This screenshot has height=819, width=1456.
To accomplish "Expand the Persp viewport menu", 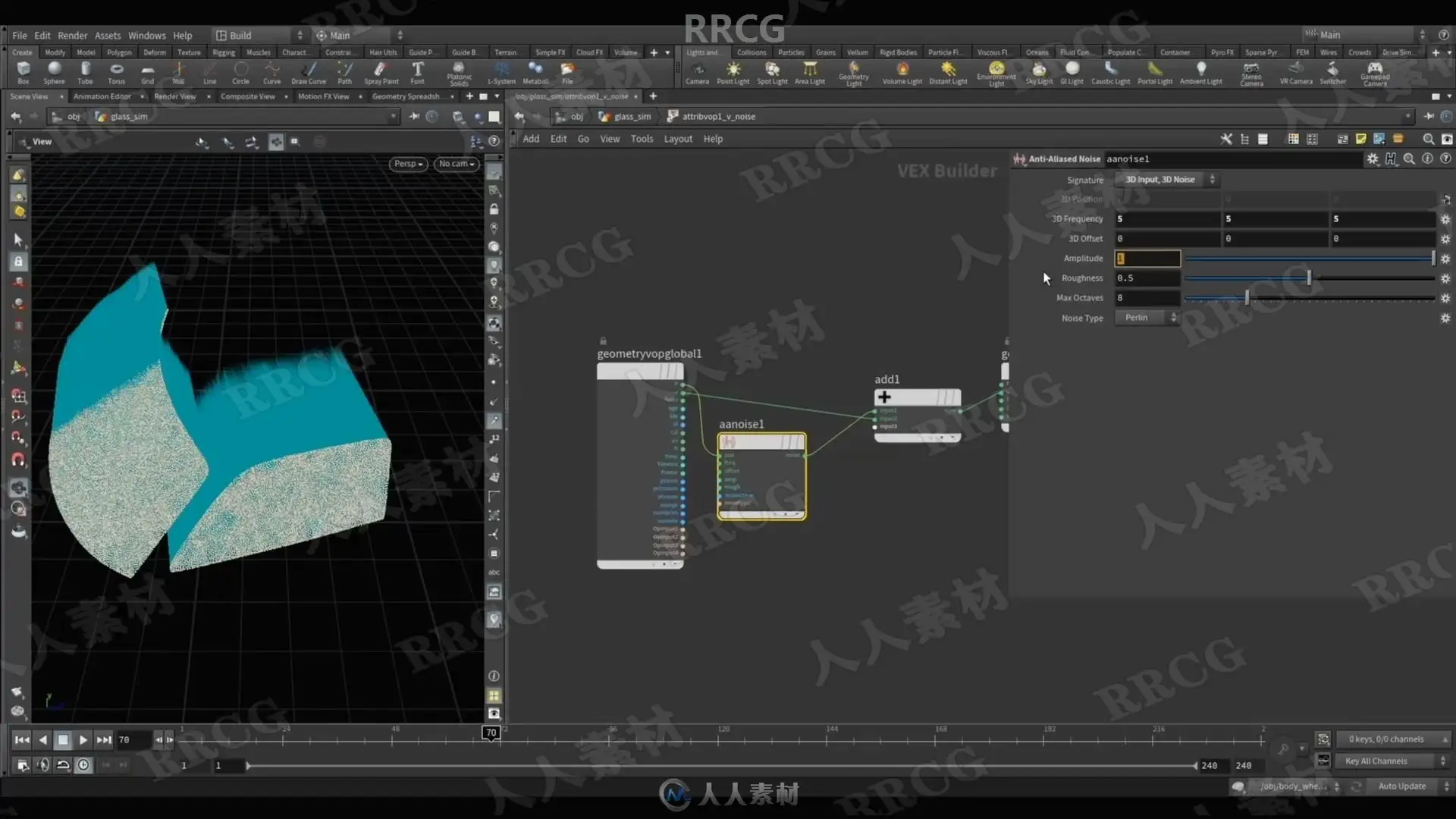I will pos(408,164).
